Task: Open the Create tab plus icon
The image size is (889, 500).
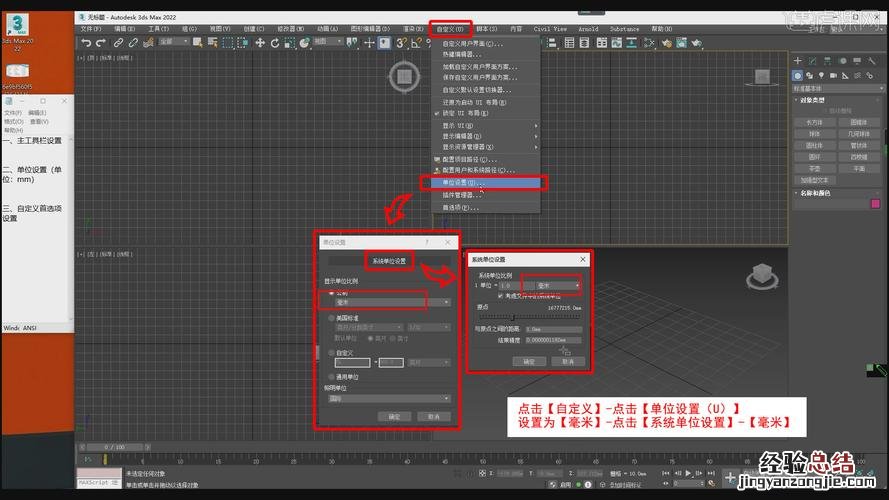Action: 799,61
